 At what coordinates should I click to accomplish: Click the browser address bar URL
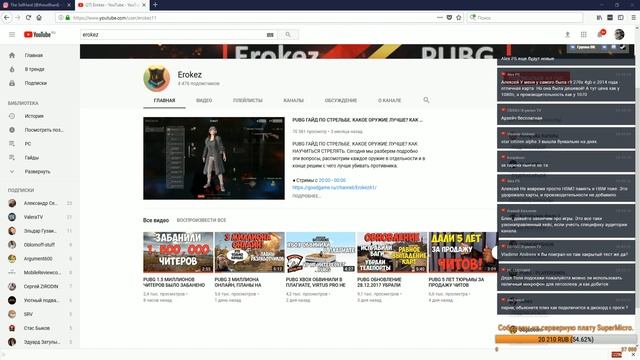(253, 18)
